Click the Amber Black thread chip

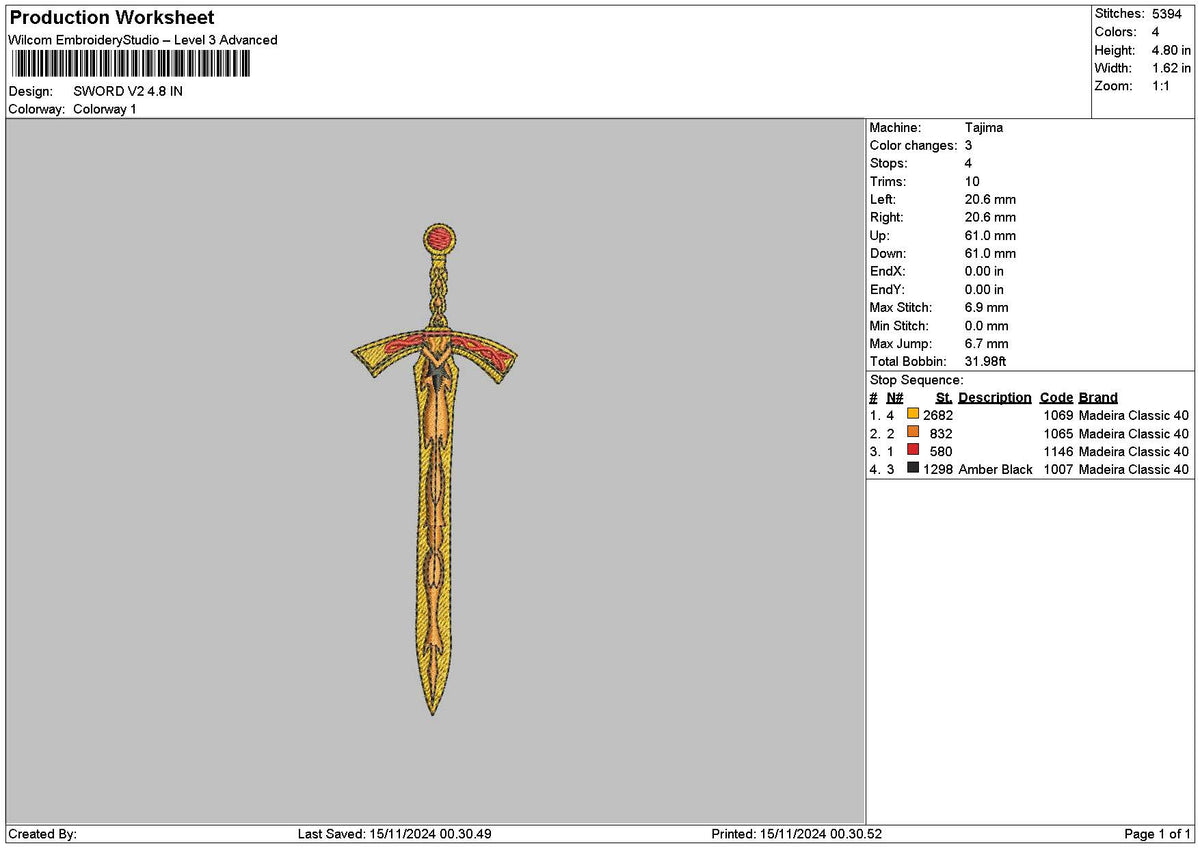(911, 469)
